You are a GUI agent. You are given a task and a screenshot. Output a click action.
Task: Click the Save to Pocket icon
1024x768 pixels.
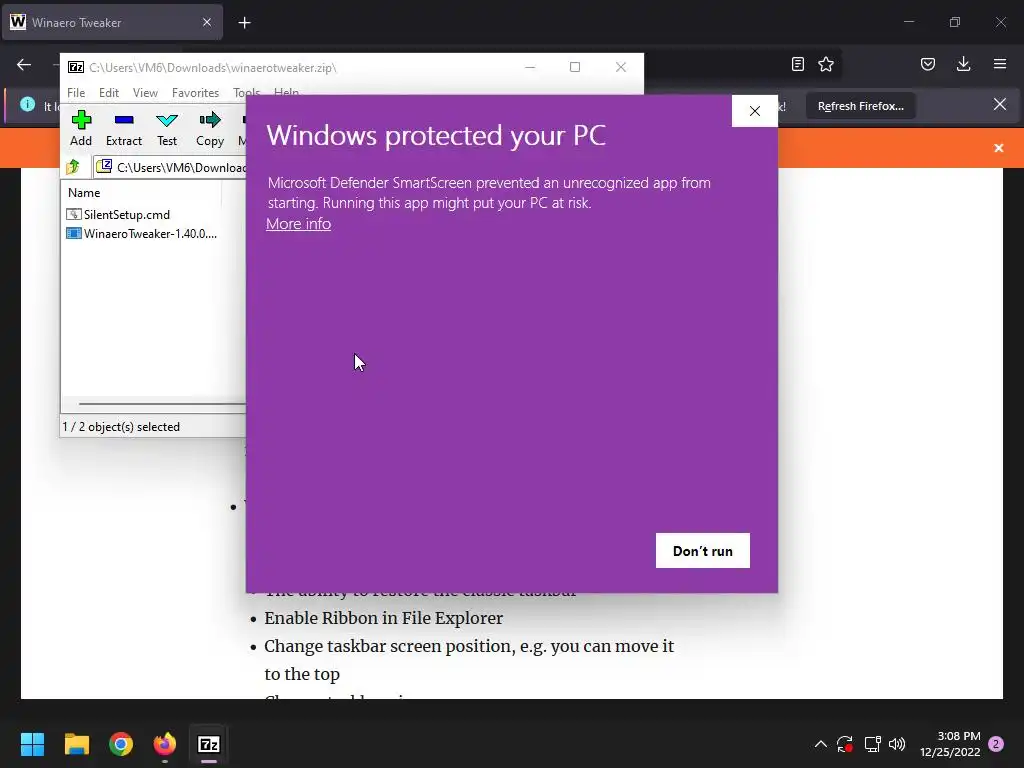[x=927, y=64]
